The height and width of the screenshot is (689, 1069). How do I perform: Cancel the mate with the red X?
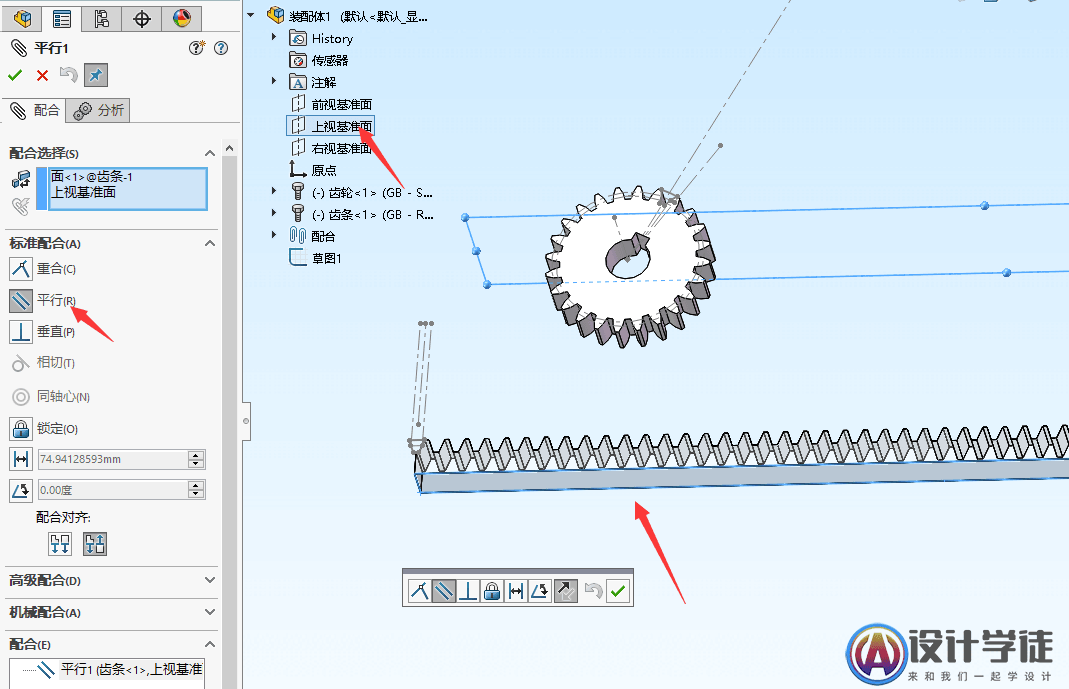42,75
